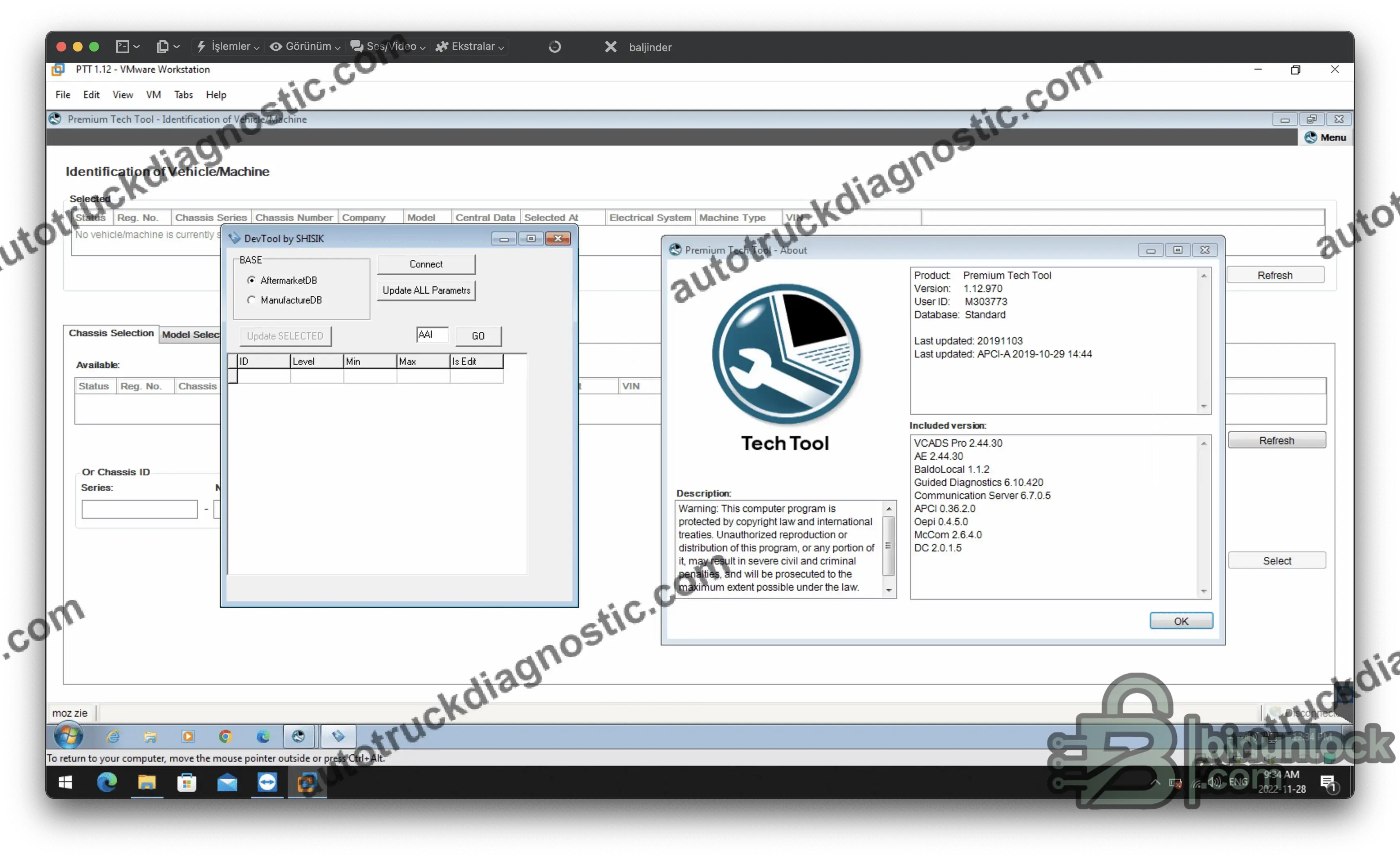
Task: Open Windows Media Player in VM taskbar
Action: [188, 737]
